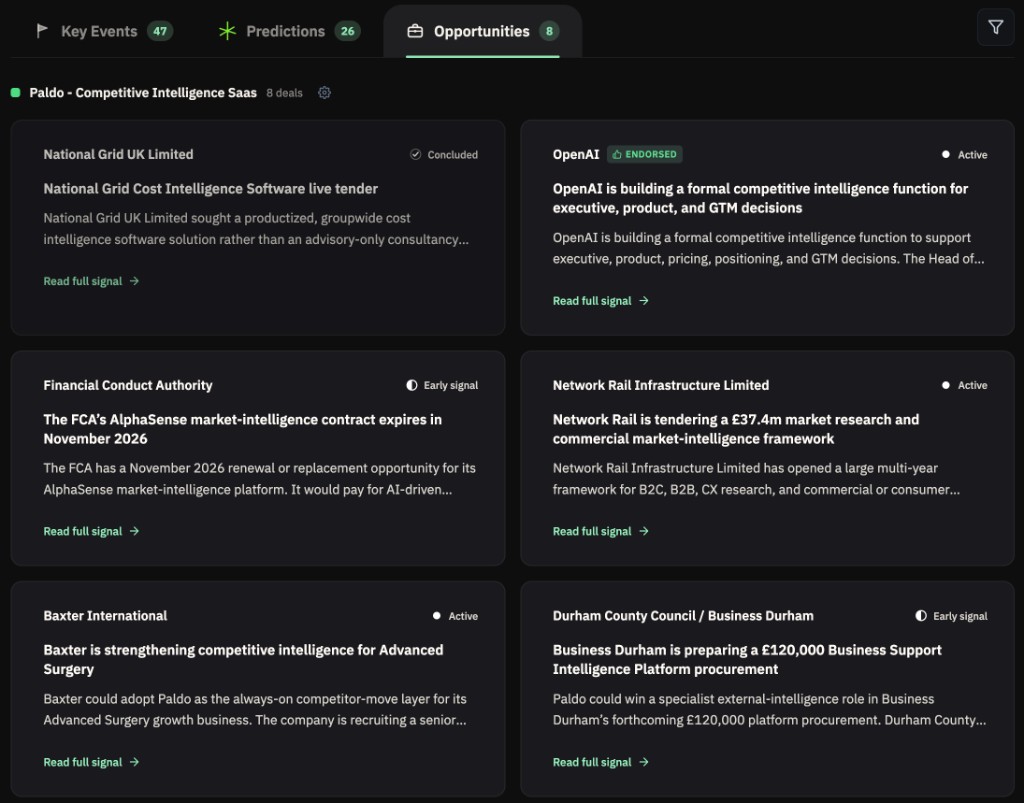Image resolution: width=1024 pixels, height=803 pixels.
Task: Open Network Rail £37.4m market research title
Action: pos(735,429)
